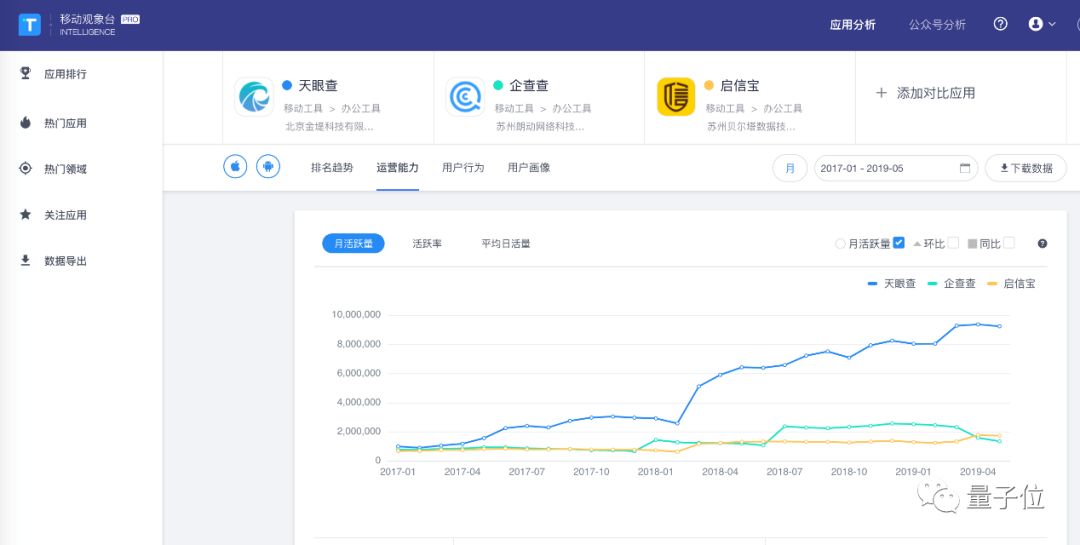Click the final 天眼查 data point on blue line

[x=999, y=327]
